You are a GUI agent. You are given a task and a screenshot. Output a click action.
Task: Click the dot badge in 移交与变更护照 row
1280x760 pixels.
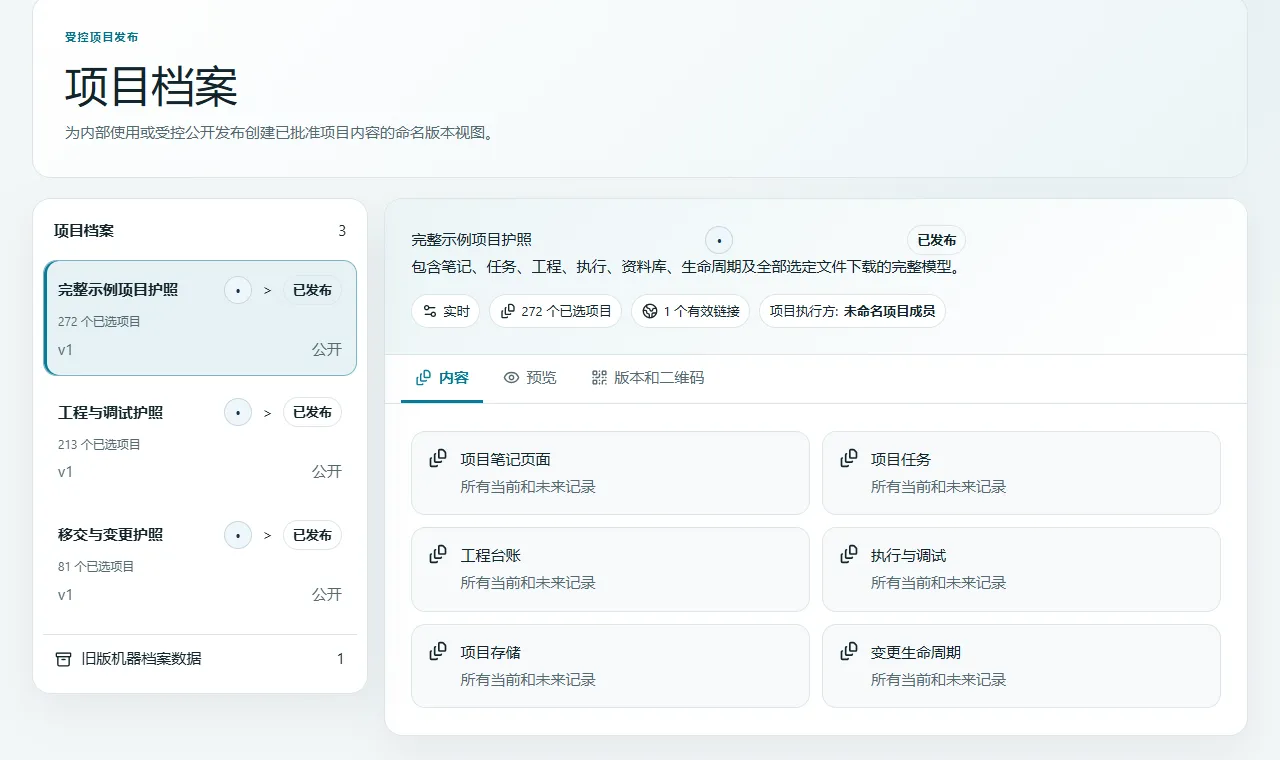point(238,535)
